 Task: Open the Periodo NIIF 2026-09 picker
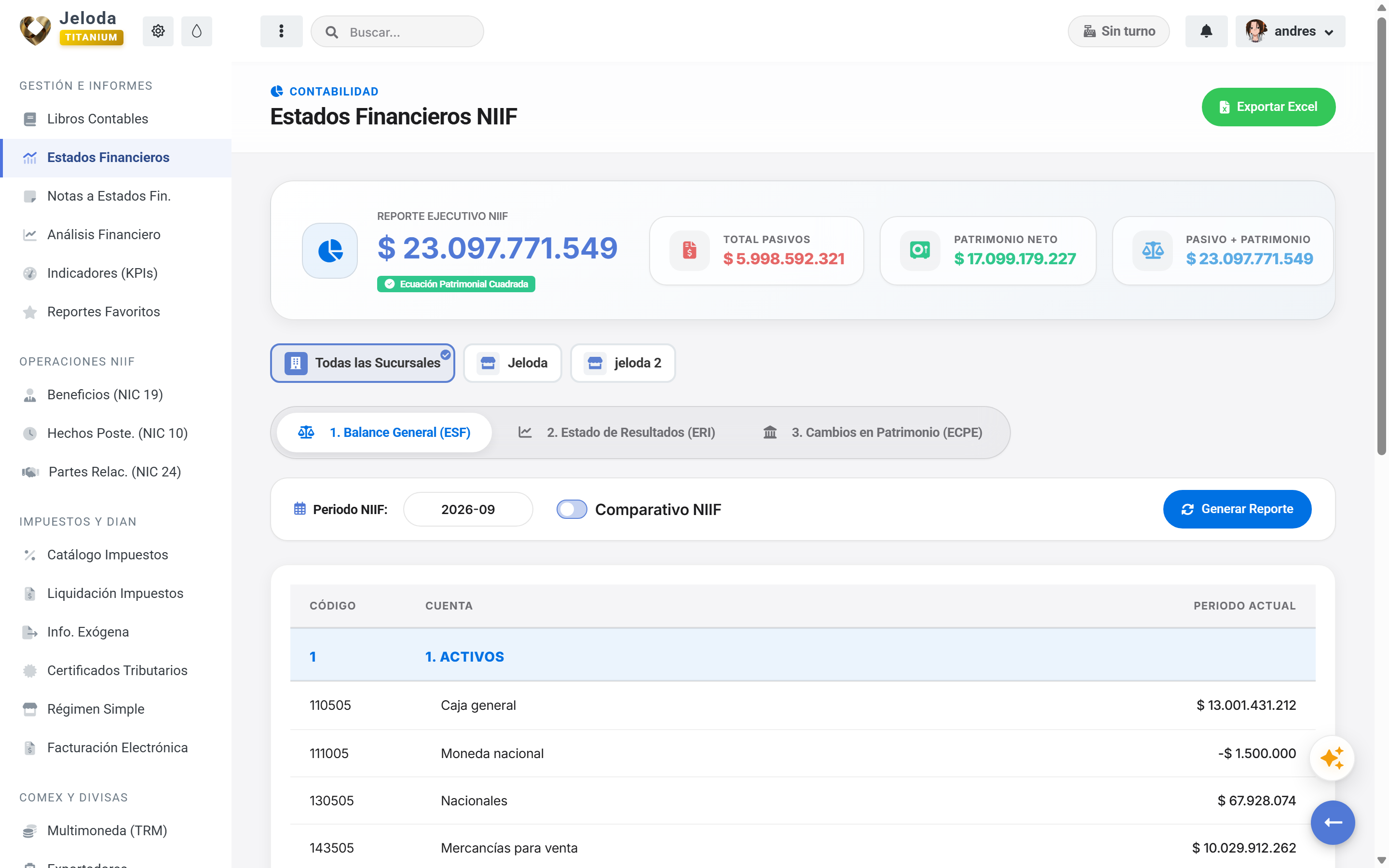point(468,509)
